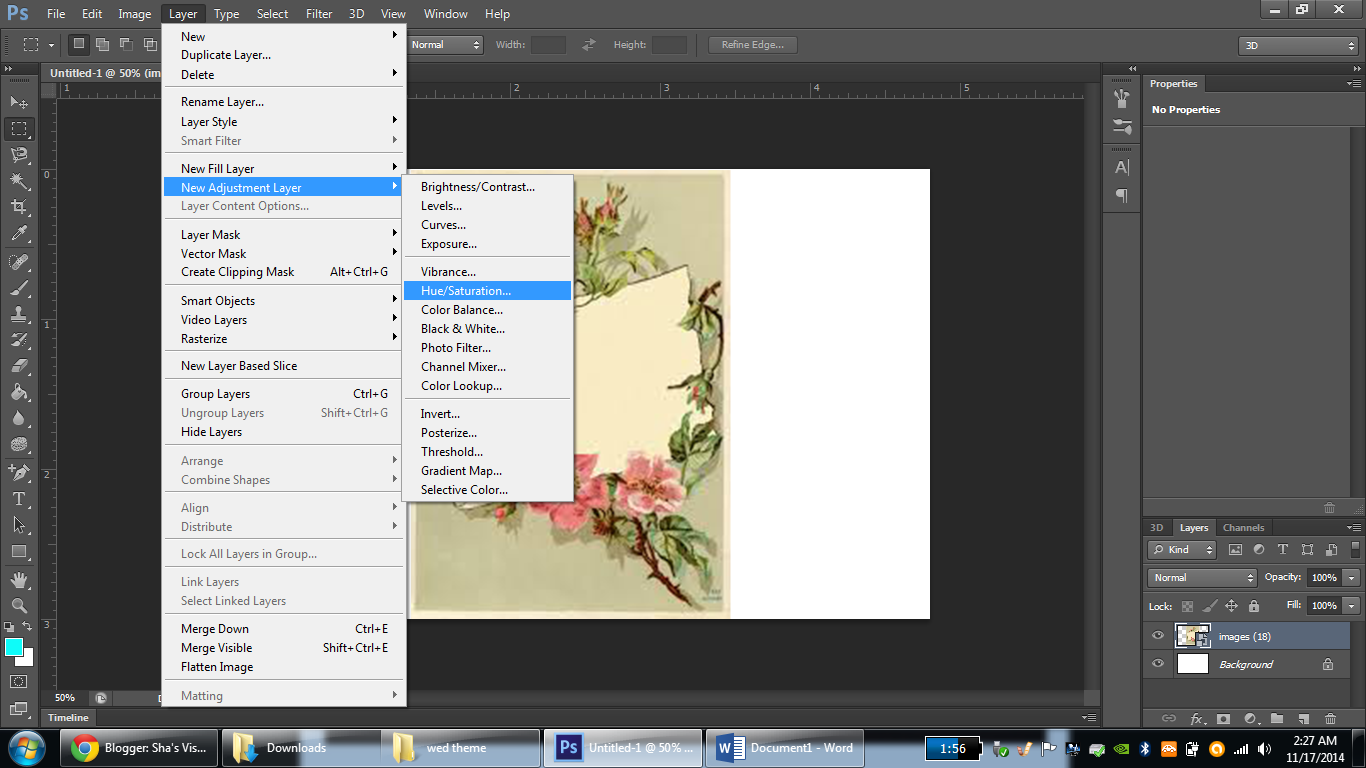Select the Crop tool
This screenshot has height=768, width=1366.
(x=19, y=207)
